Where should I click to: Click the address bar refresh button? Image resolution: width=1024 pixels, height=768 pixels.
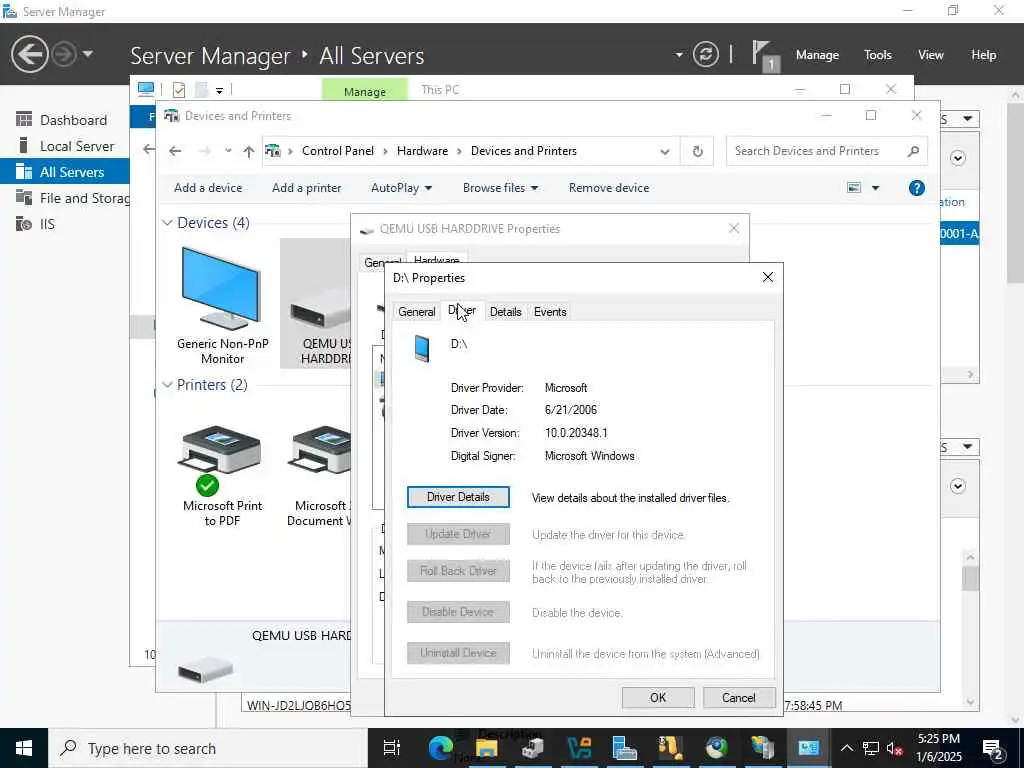[697, 152]
